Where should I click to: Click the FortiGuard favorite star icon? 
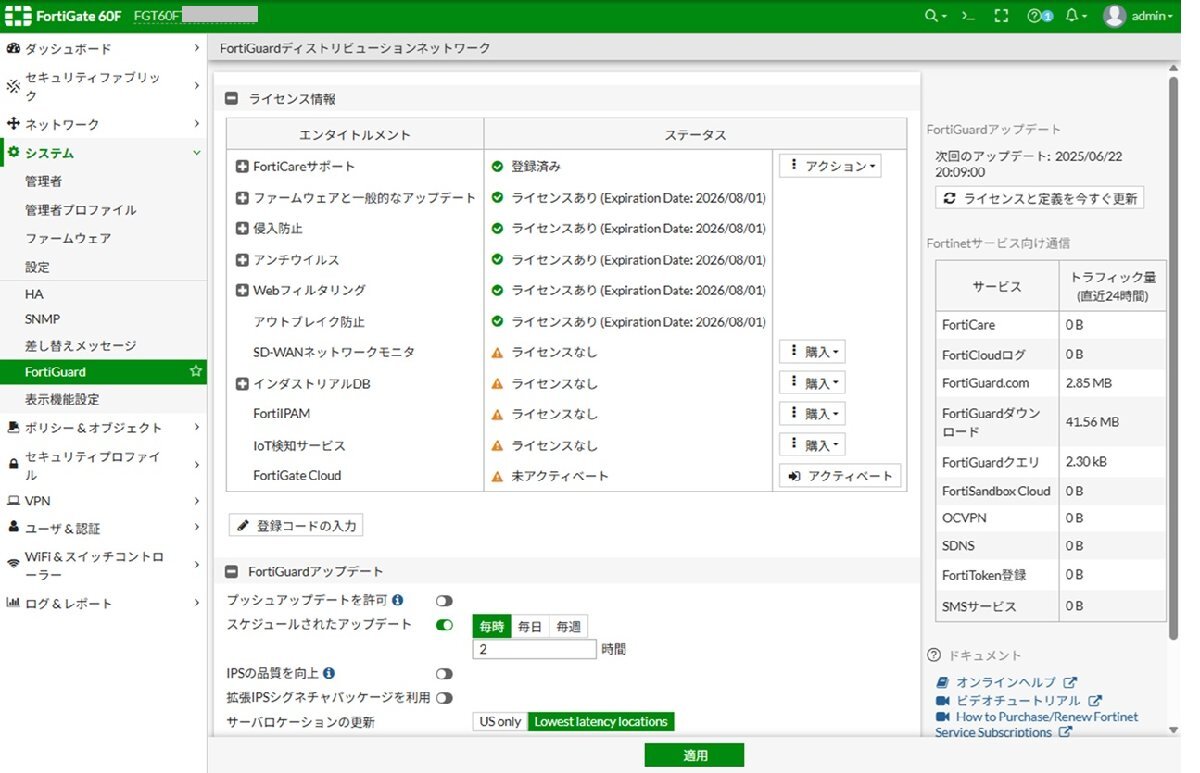coord(196,372)
